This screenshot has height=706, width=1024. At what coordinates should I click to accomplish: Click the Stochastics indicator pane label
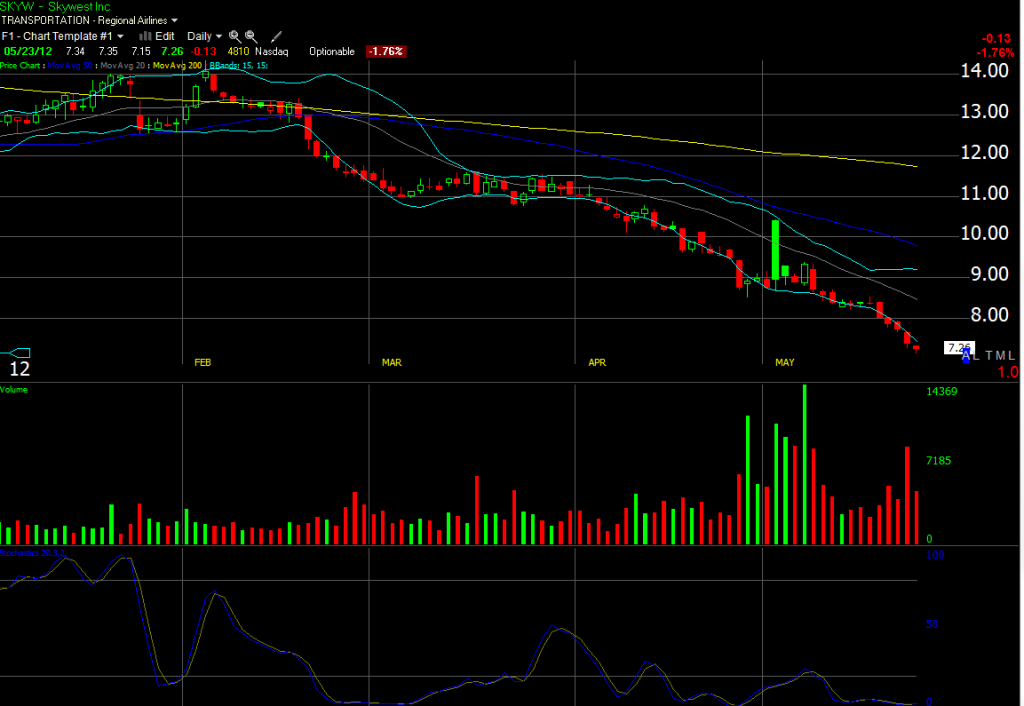pyautogui.click(x=32, y=553)
